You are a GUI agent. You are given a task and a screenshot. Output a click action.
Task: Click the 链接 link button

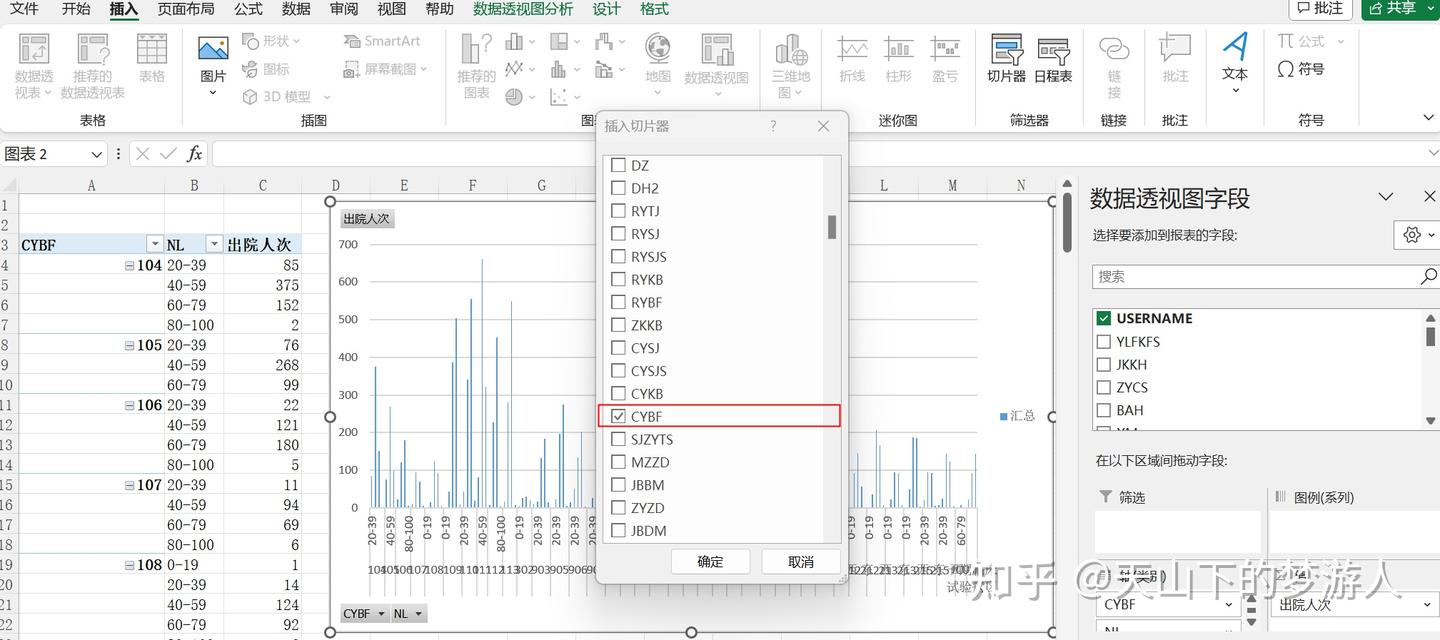point(1114,66)
